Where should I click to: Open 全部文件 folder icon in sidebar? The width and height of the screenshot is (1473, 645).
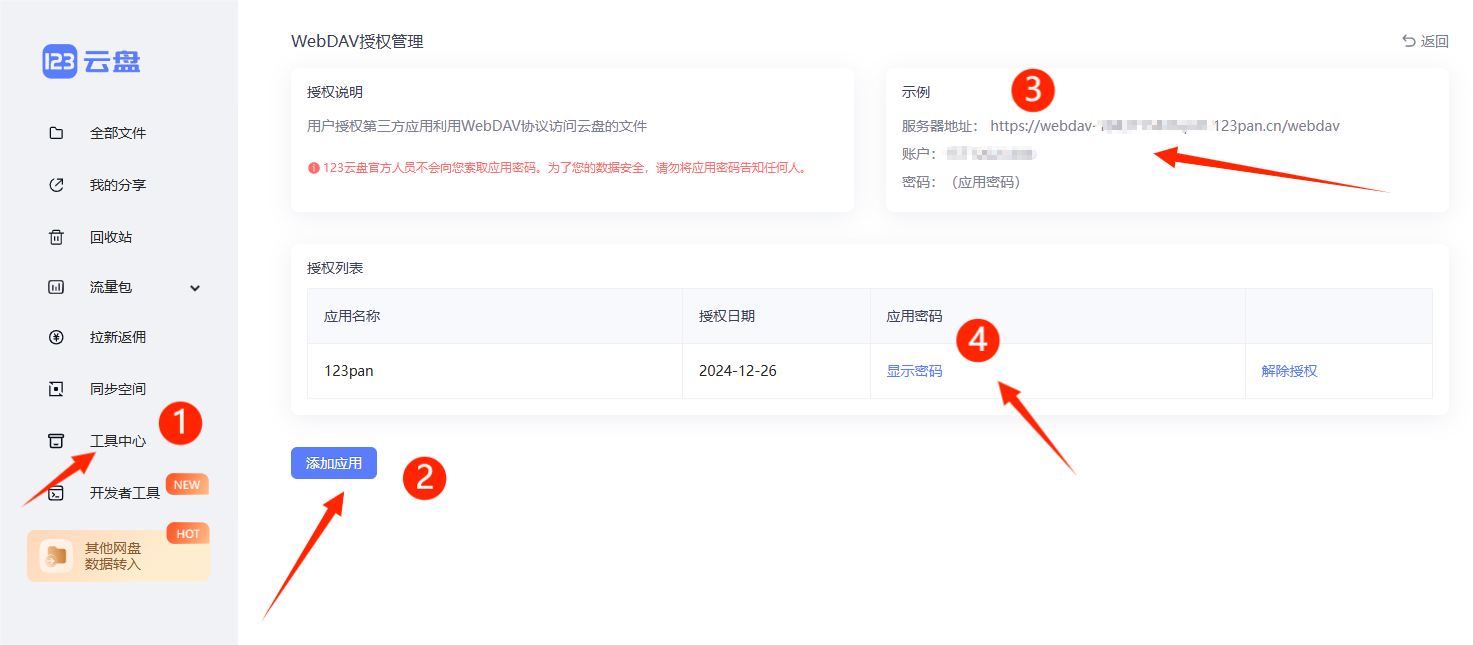56,133
